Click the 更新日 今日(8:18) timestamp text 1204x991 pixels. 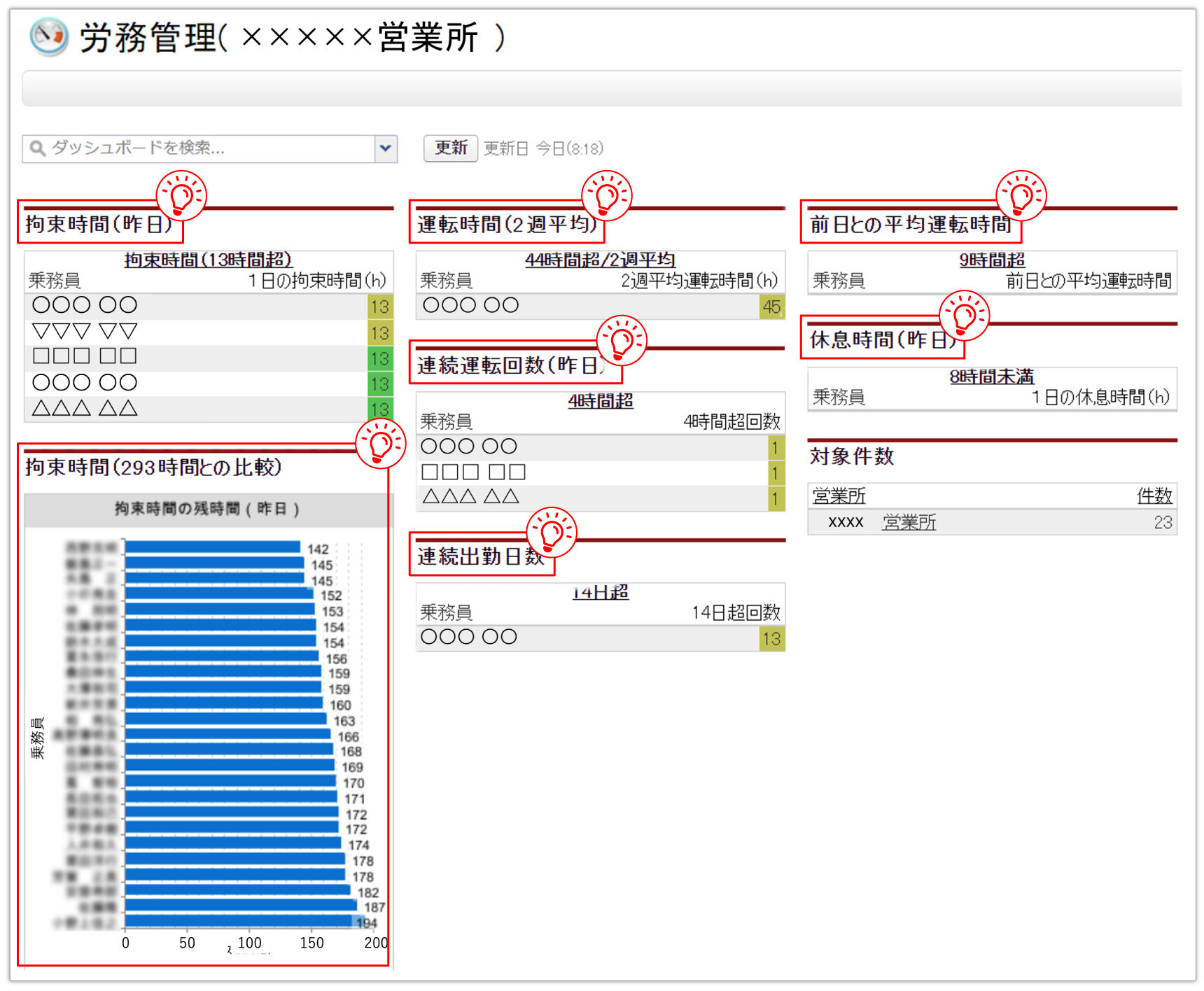[x=543, y=148]
